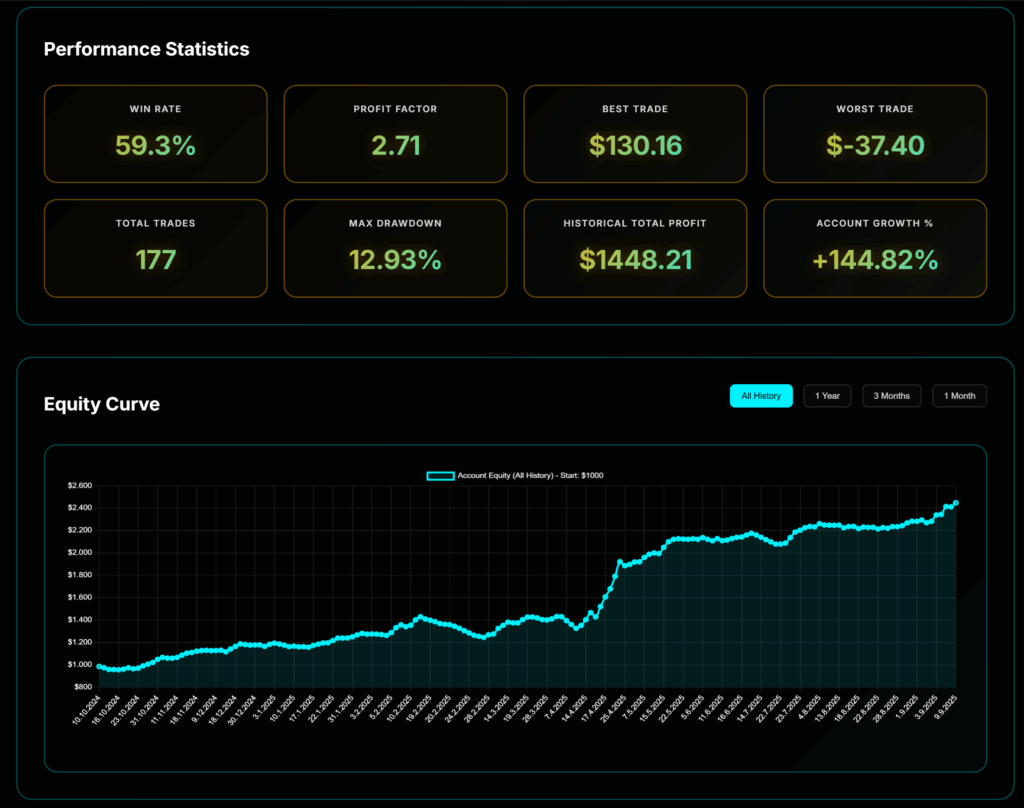Switch to the 1 Month range
The height and width of the screenshot is (808, 1024).
click(x=959, y=396)
